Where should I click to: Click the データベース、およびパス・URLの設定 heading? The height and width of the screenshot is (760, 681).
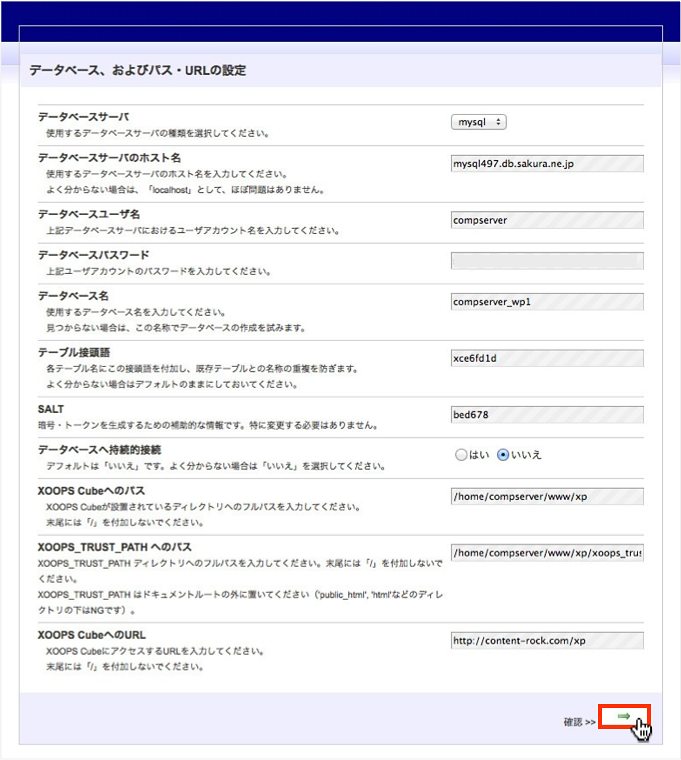tap(138, 70)
